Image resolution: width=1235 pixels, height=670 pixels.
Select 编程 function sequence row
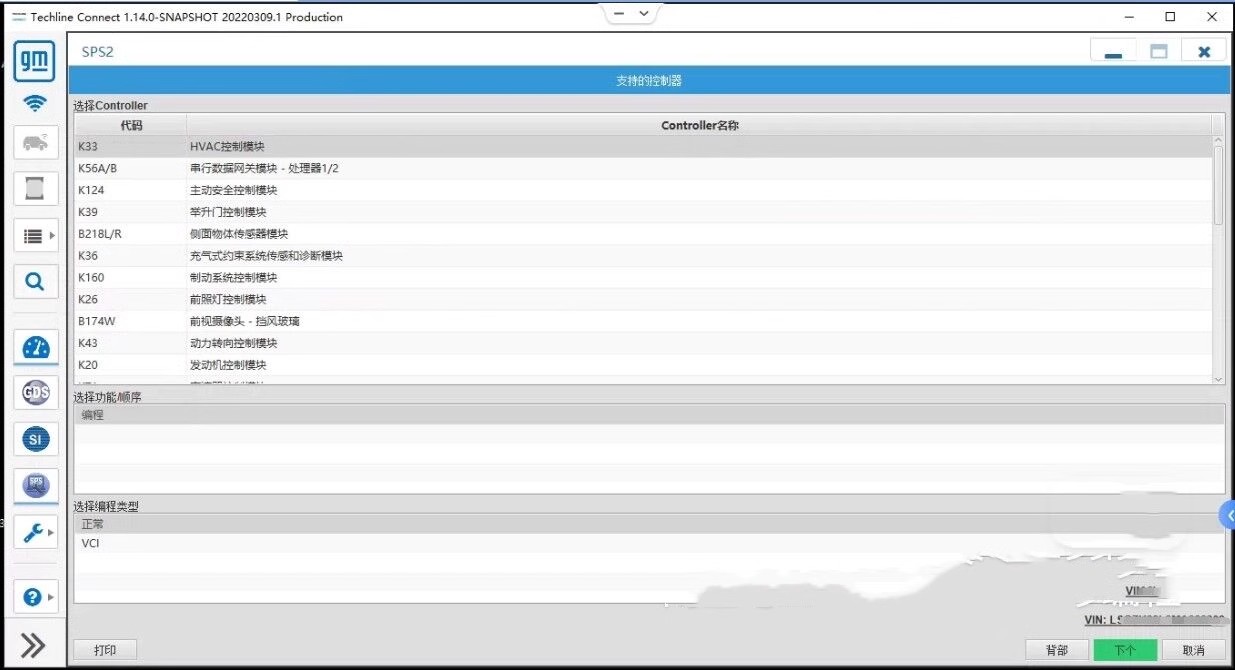coord(649,414)
